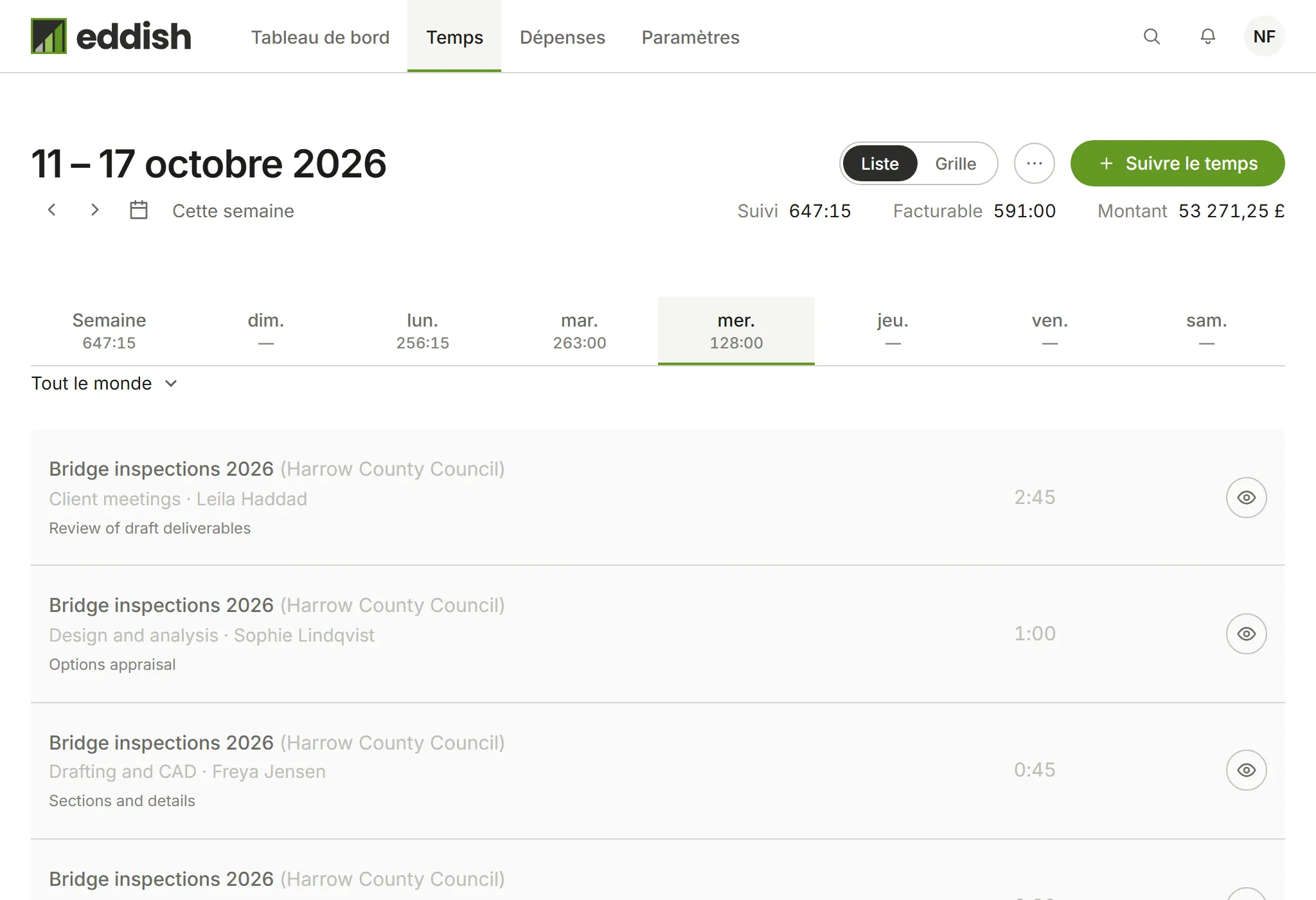Switch to Grille view
The width and height of the screenshot is (1316, 900).
pyautogui.click(x=956, y=163)
